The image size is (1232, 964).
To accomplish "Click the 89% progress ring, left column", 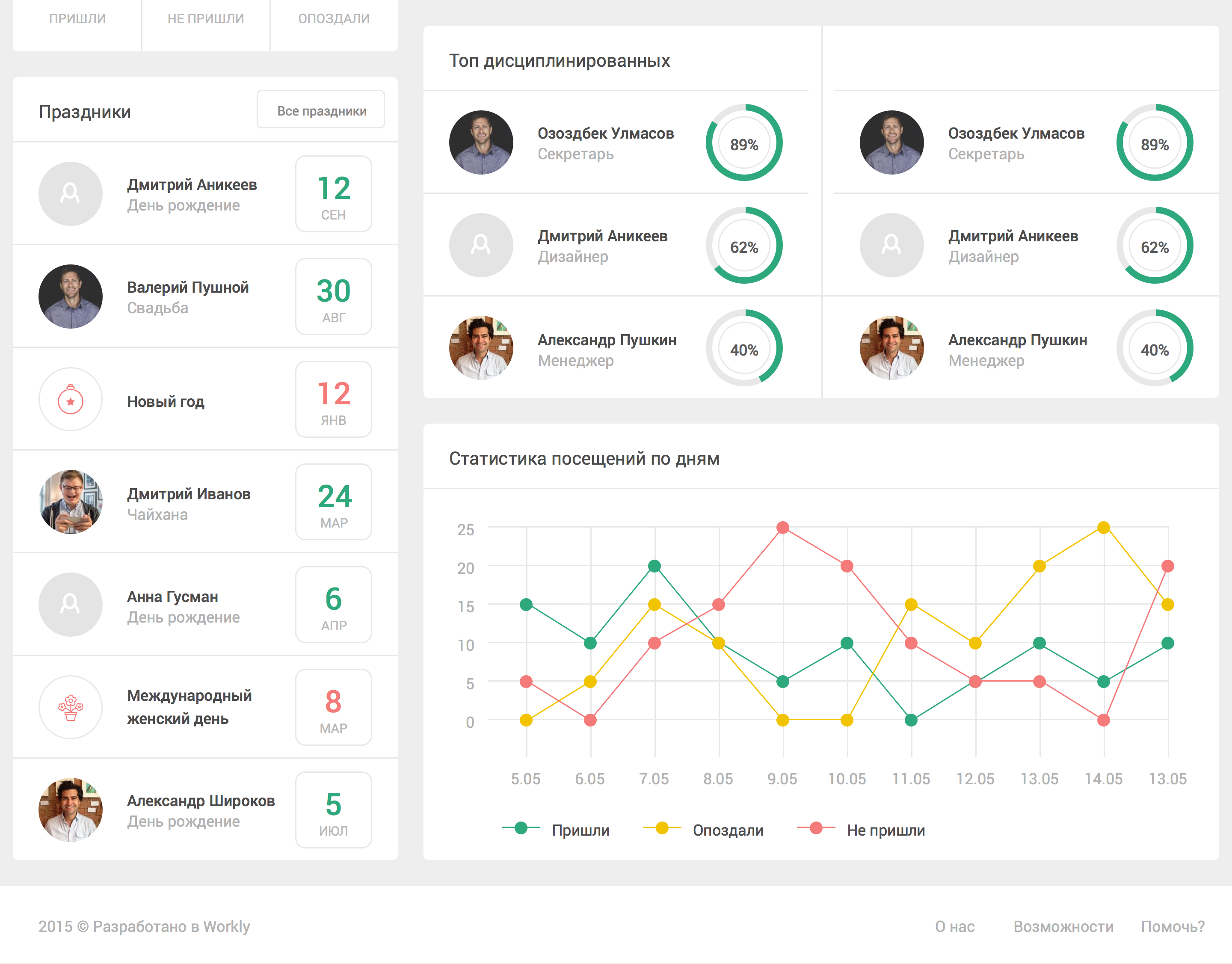I will pos(744,142).
